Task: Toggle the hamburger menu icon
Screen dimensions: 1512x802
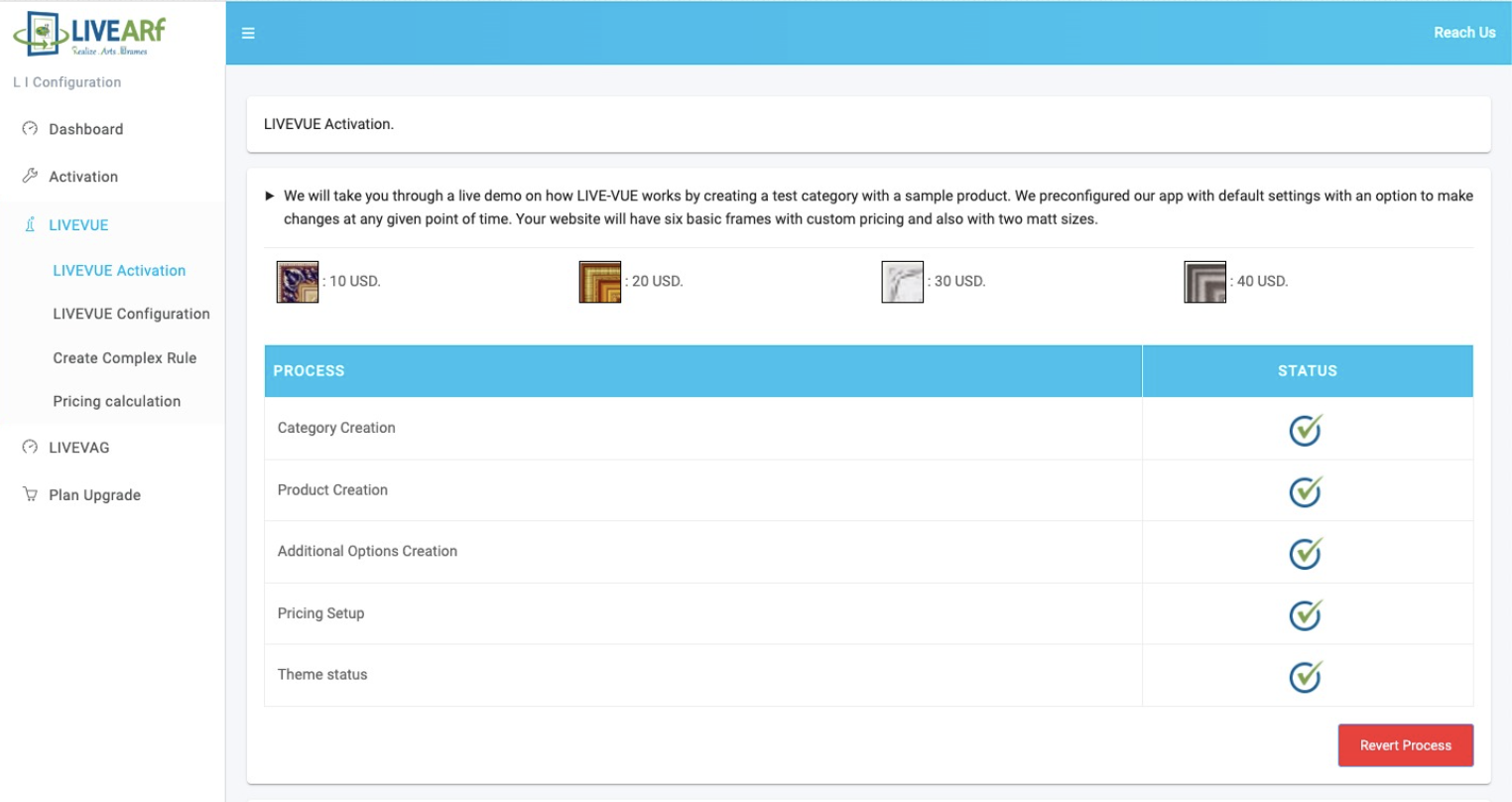Action: (x=248, y=33)
